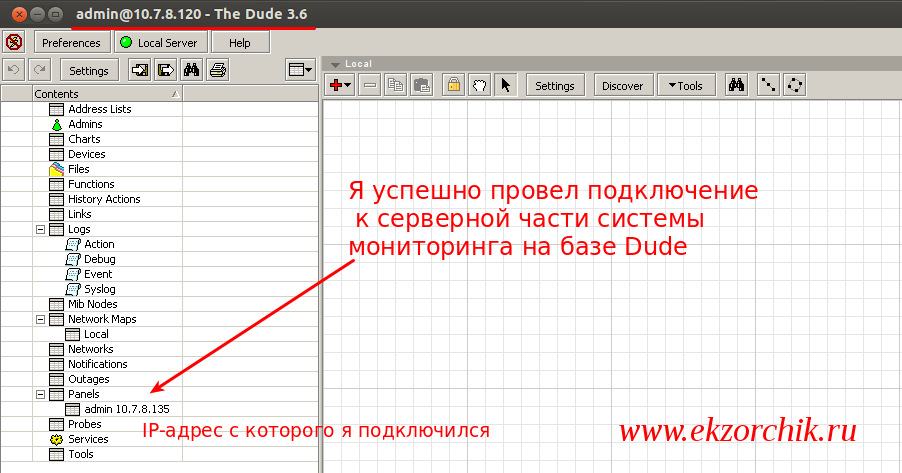Screen dimensions: 902x473
Task: Select Functions in Contents tree
Action: click(x=91, y=184)
